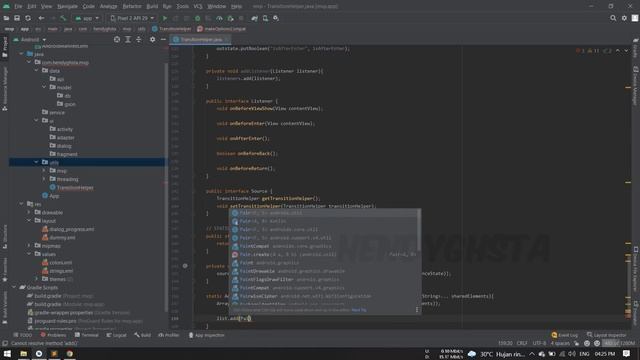Screen dimensions: 640x360
Task: Click the Sync Project with Gradle Files icon
Action: click(x=254, y=18)
